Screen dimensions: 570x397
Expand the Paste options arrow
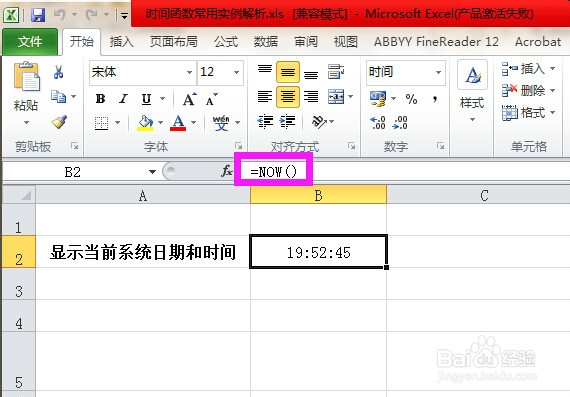(26, 123)
